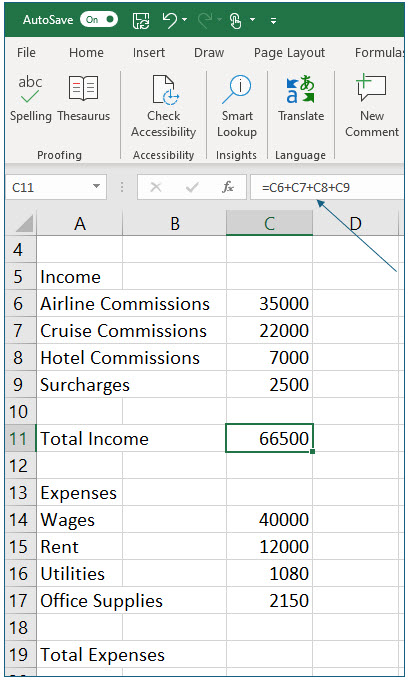
Task: Click the Income cell
Action: click(80, 277)
